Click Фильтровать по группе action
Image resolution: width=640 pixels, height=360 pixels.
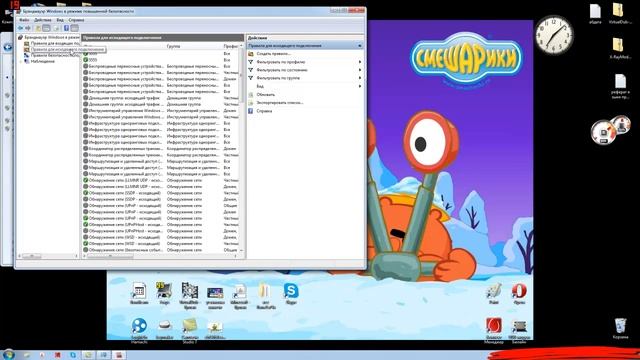(278, 78)
